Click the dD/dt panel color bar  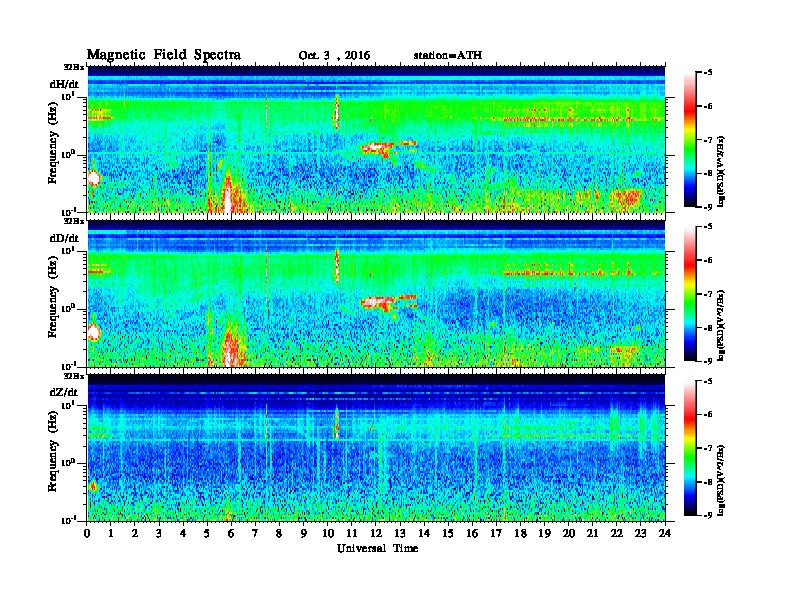(690, 294)
